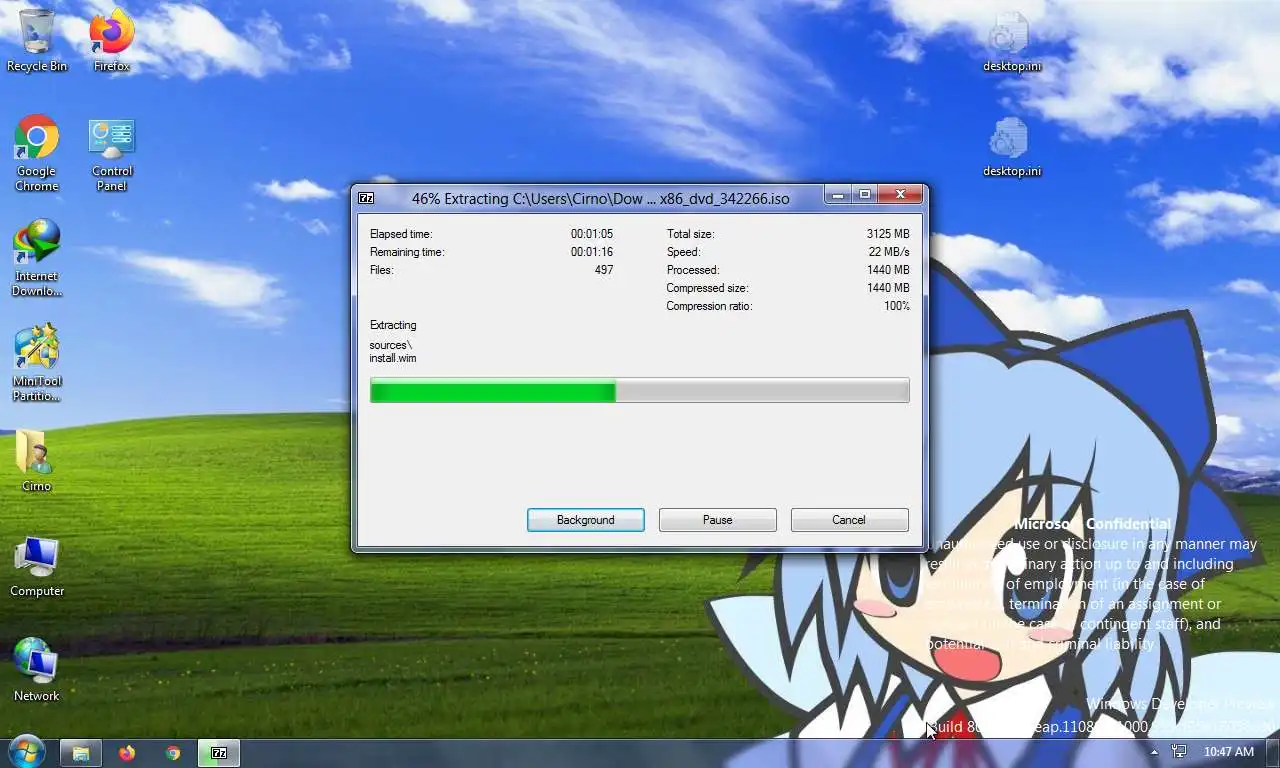Click the Remaining time value 00:01:16
Viewport: 1280px width, 768px height.
click(592, 252)
